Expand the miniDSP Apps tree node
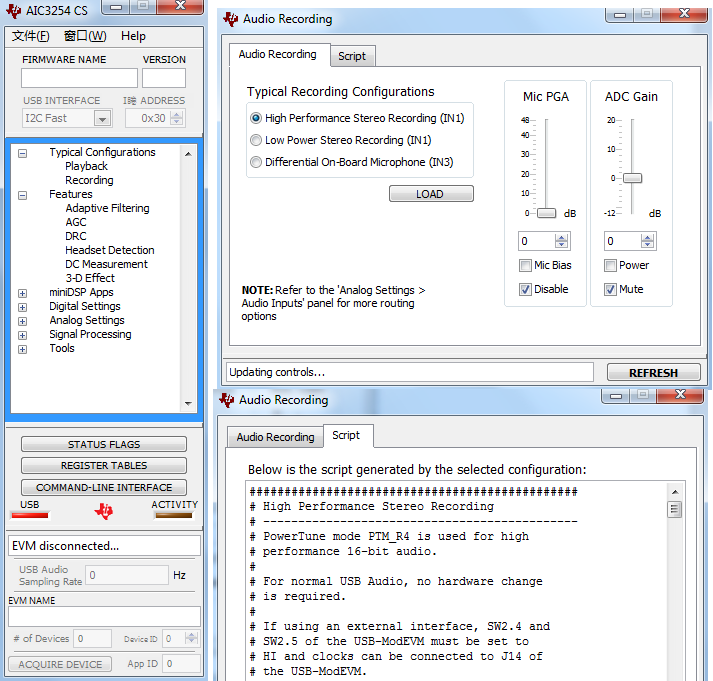 coord(22,293)
